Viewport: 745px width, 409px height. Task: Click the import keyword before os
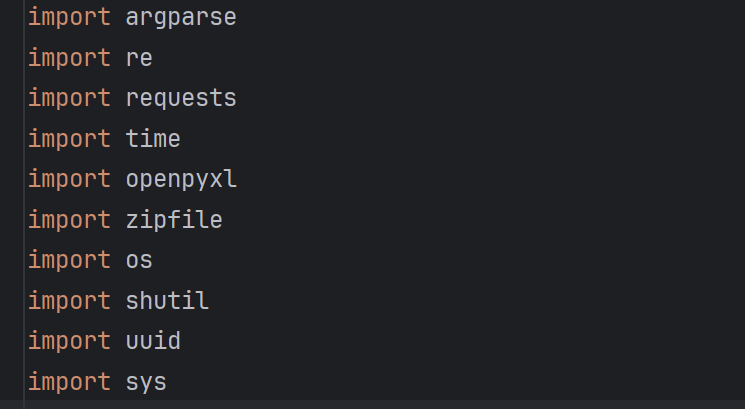69,260
